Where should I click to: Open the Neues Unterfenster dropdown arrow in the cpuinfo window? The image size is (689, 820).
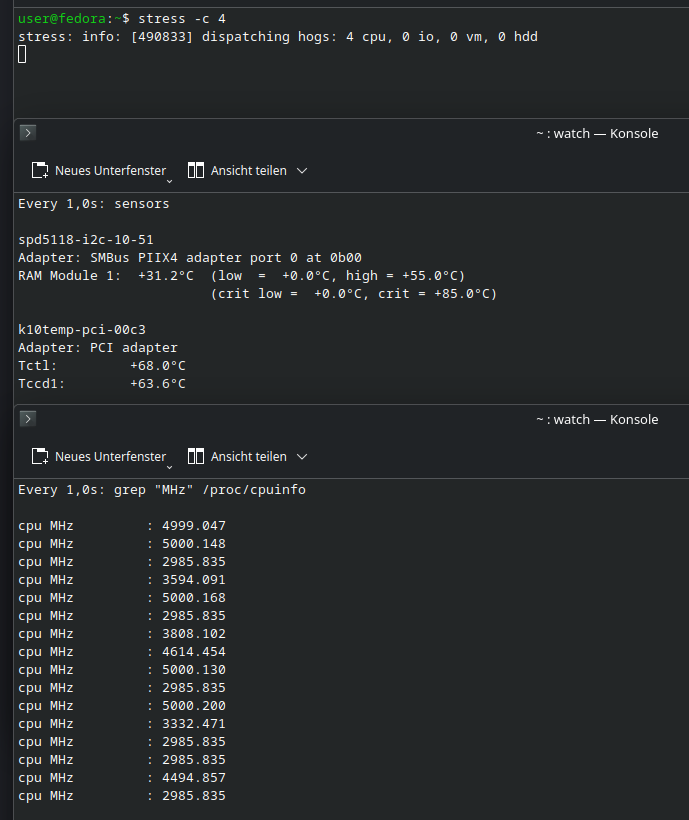(x=169, y=467)
